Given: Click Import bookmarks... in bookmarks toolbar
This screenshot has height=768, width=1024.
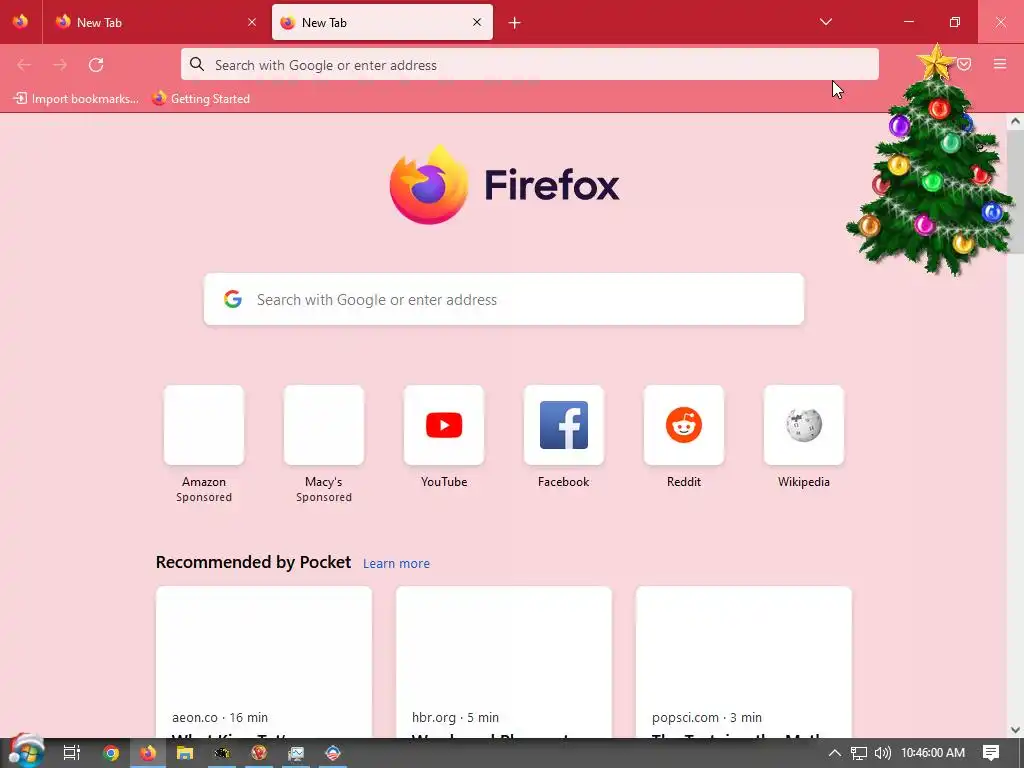Looking at the screenshot, I should point(76,99).
